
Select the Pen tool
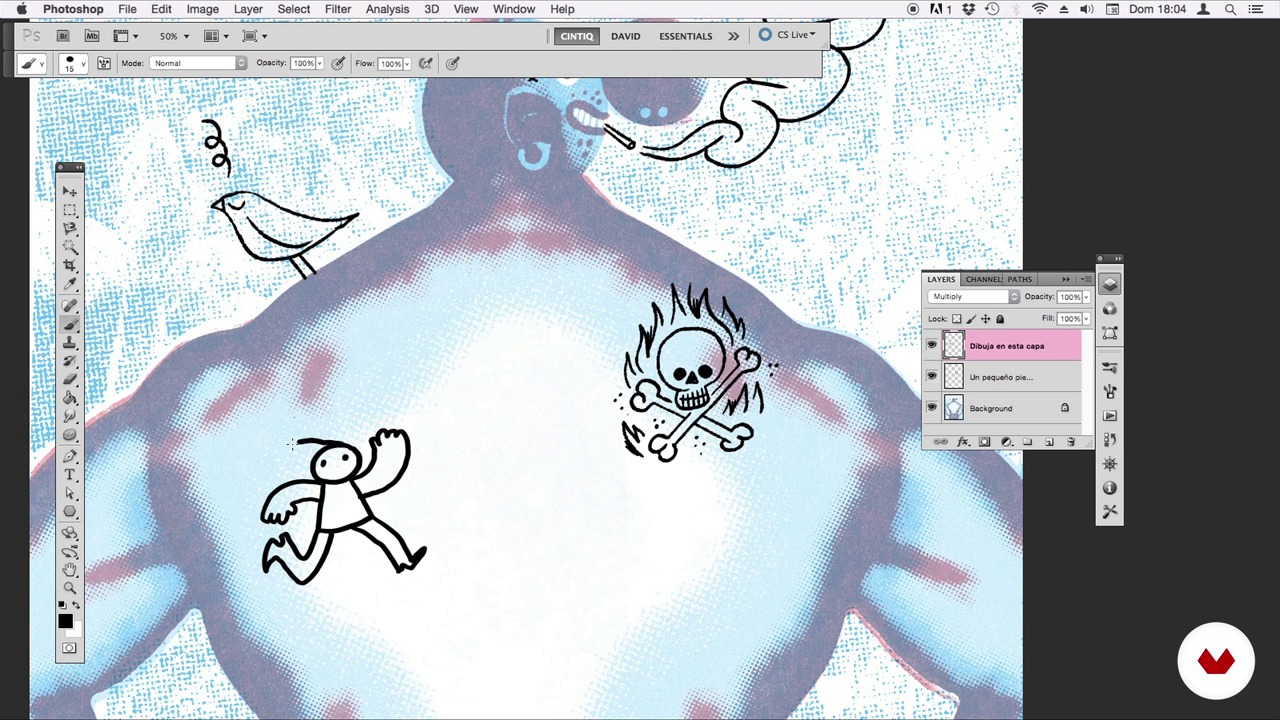(x=70, y=457)
